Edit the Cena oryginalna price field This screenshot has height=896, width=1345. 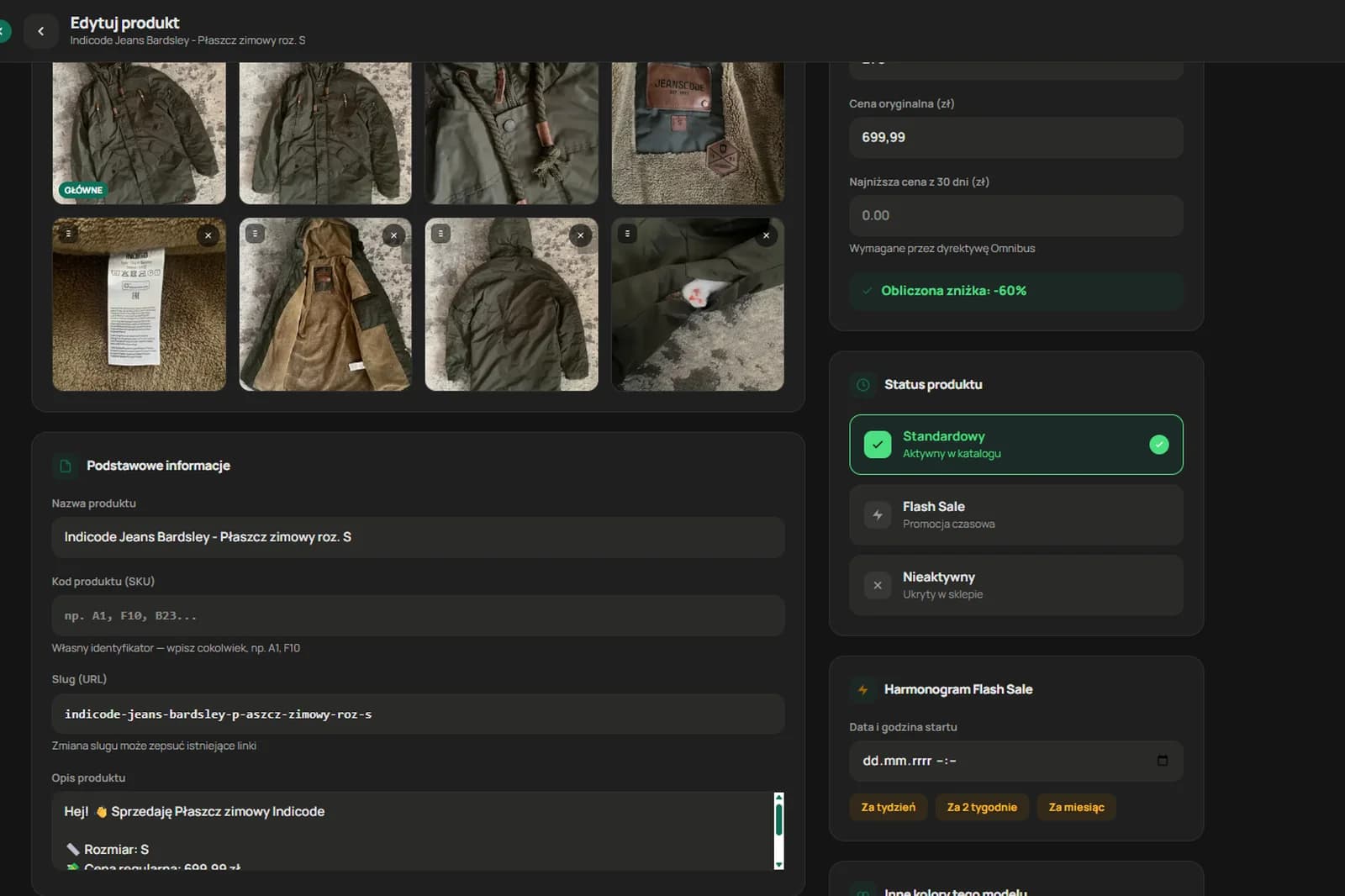[1016, 137]
